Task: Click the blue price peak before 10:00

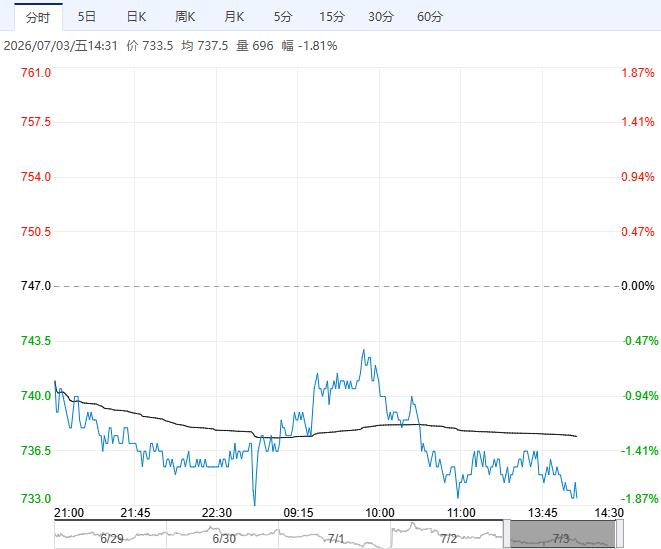Action: tap(364, 350)
